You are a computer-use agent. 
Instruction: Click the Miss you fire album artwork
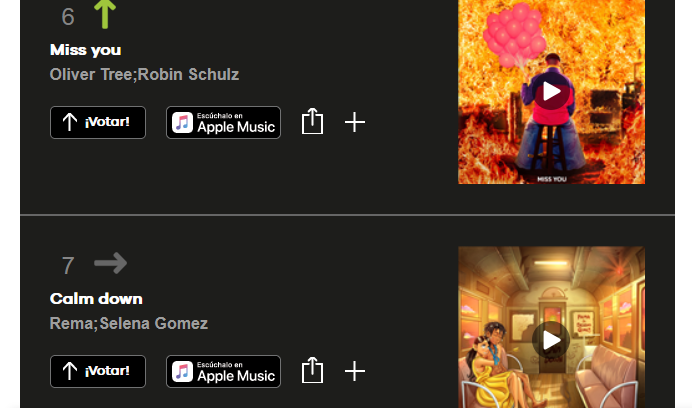pyautogui.click(x=551, y=92)
